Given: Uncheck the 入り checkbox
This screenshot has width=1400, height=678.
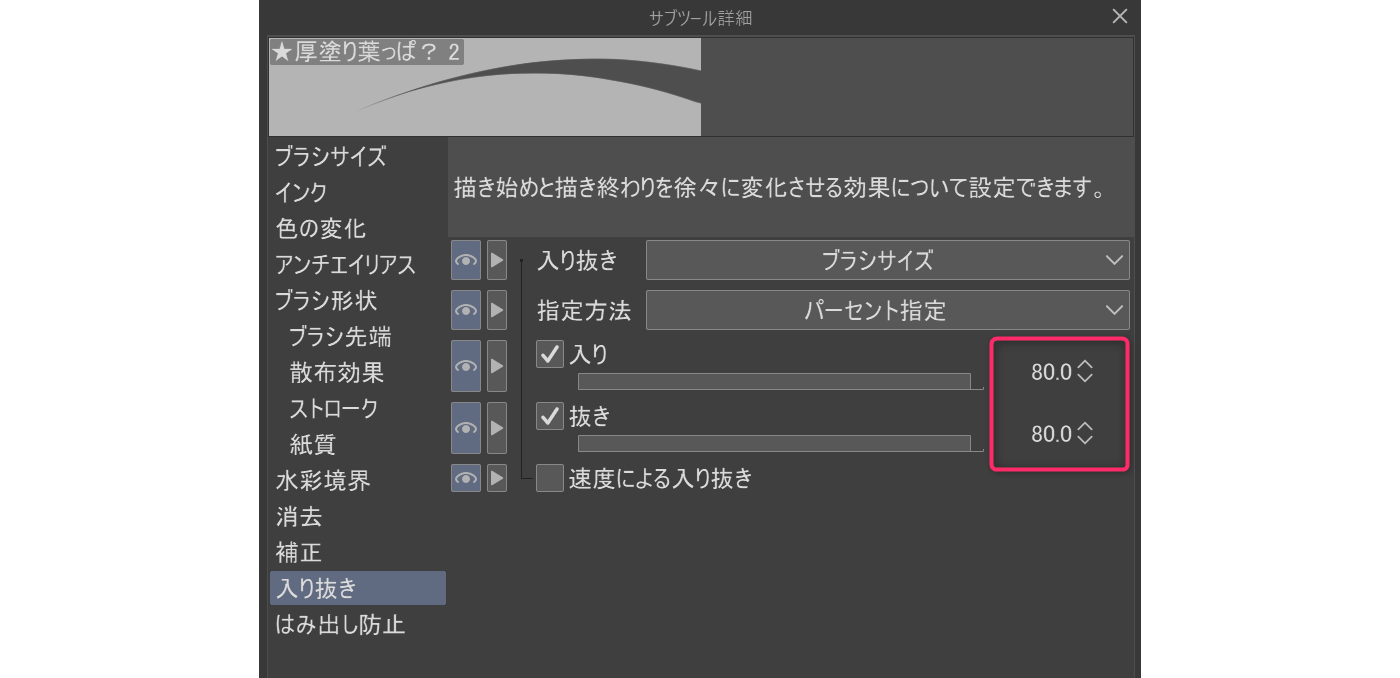Looking at the screenshot, I should [550, 354].
